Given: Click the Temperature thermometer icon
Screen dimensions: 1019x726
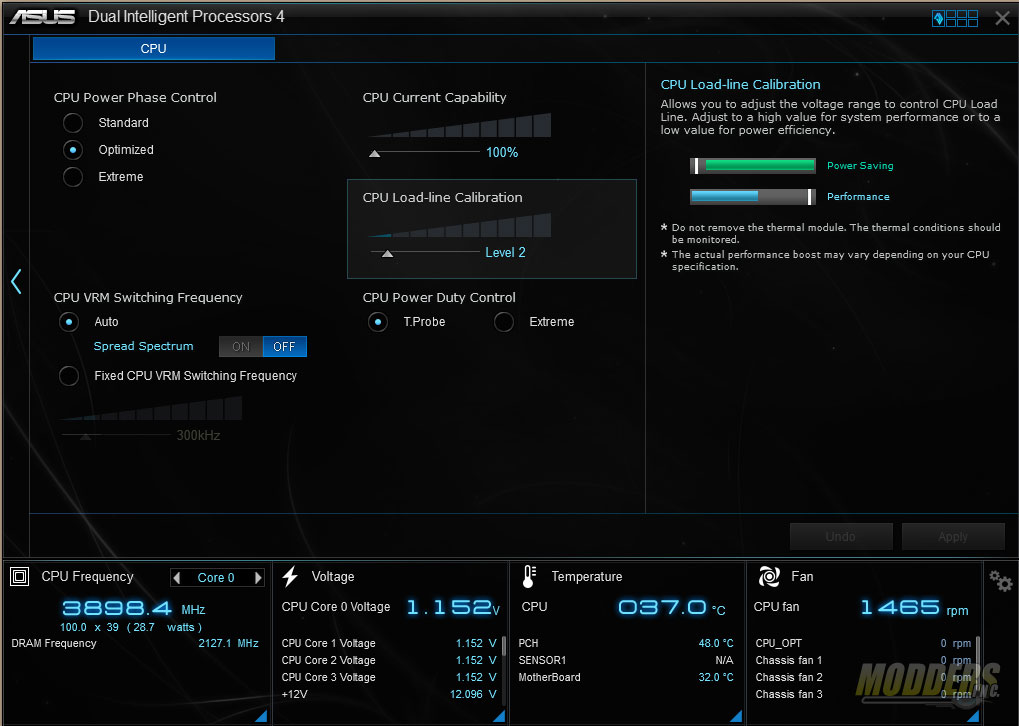Looking at the screenshot, I should (x=530, y=577).
